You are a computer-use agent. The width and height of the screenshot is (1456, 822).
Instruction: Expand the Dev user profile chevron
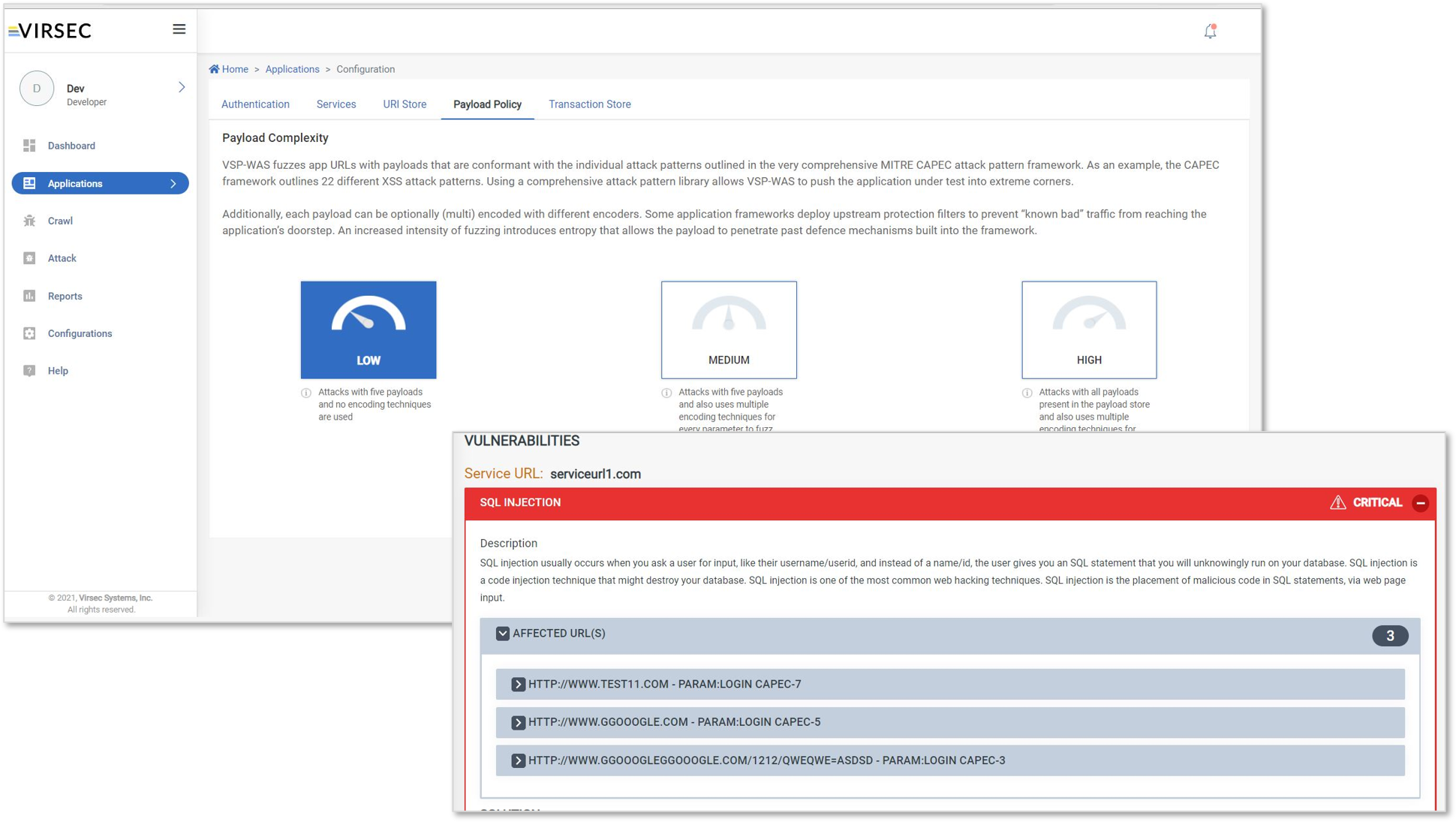[x=182, y=88]
